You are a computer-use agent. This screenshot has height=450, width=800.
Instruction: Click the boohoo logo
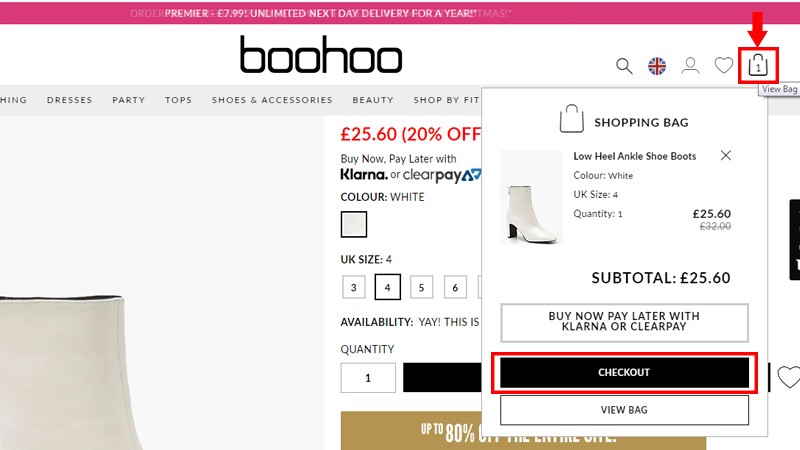coord(321,55)
